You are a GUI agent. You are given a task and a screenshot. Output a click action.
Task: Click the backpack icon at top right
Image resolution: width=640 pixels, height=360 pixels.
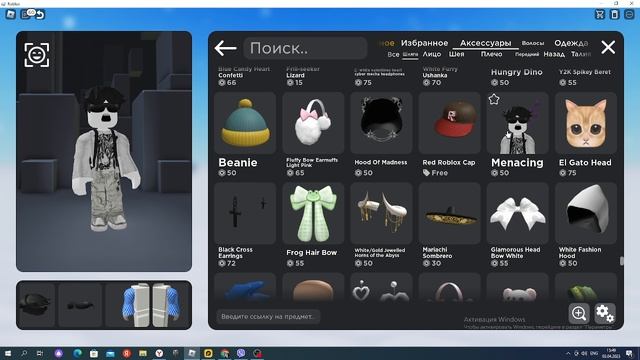tap(614, 14)
